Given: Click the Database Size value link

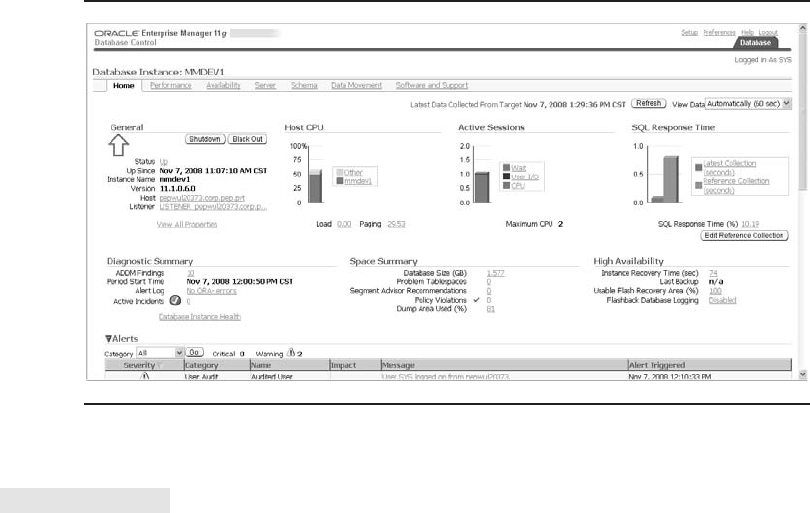Looking at the screenshot, I should 495,273.
